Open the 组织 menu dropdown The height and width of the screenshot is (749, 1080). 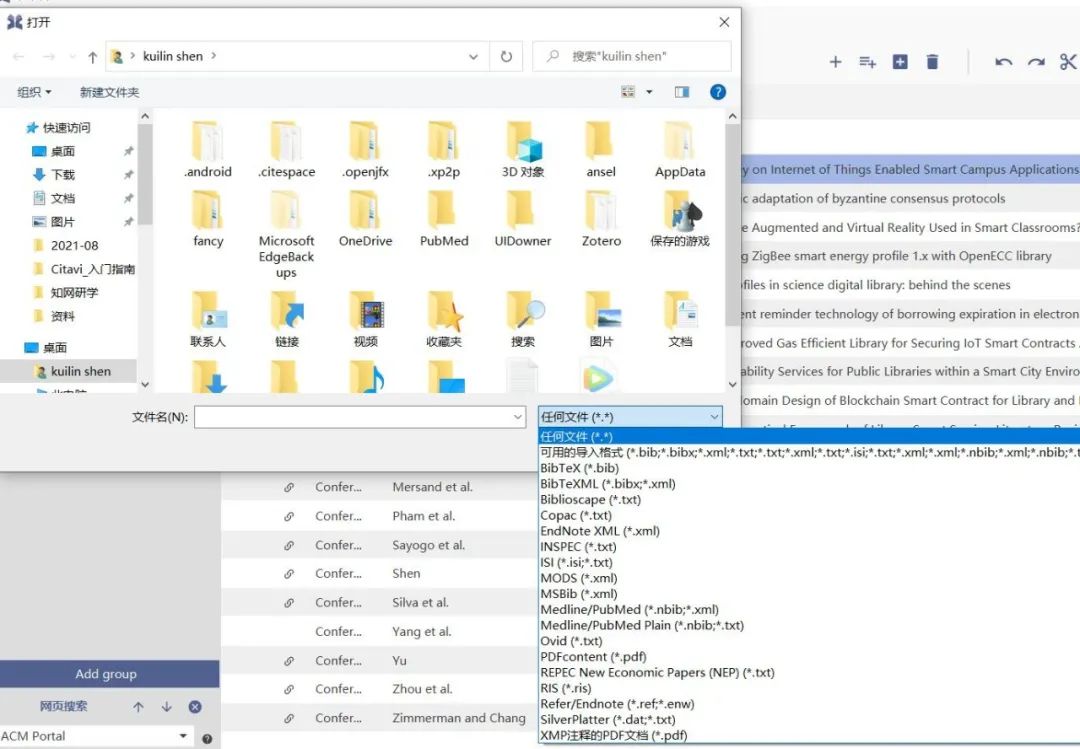(x=34, y=92)
